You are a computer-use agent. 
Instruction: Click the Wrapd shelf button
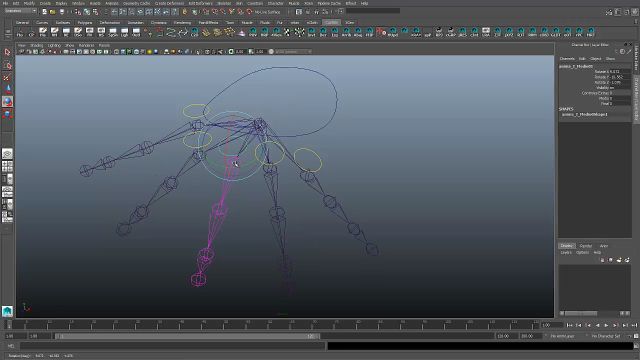[393, 32]
